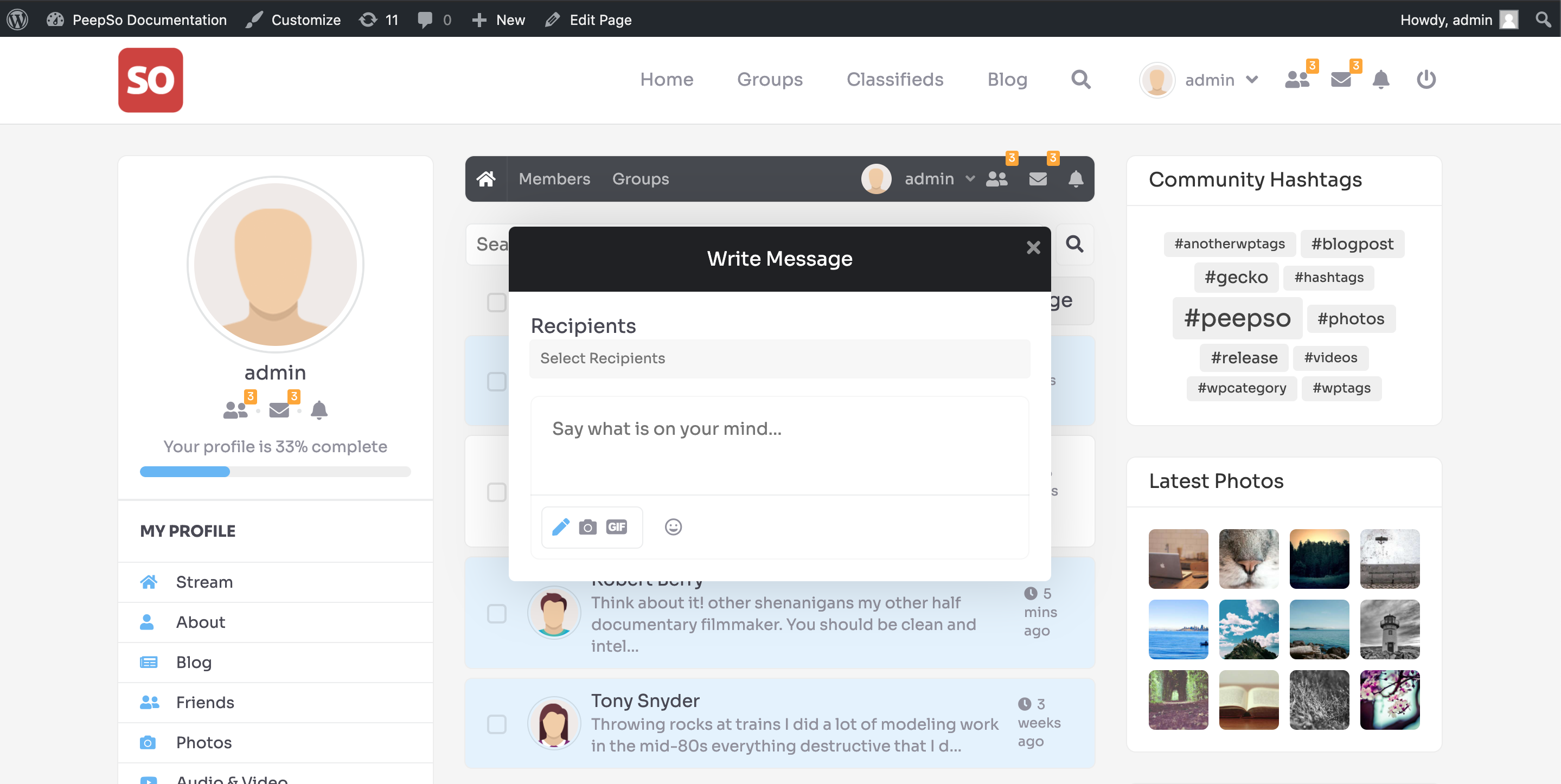Open messages envelope icon in site header

(x=1340, y=79)
